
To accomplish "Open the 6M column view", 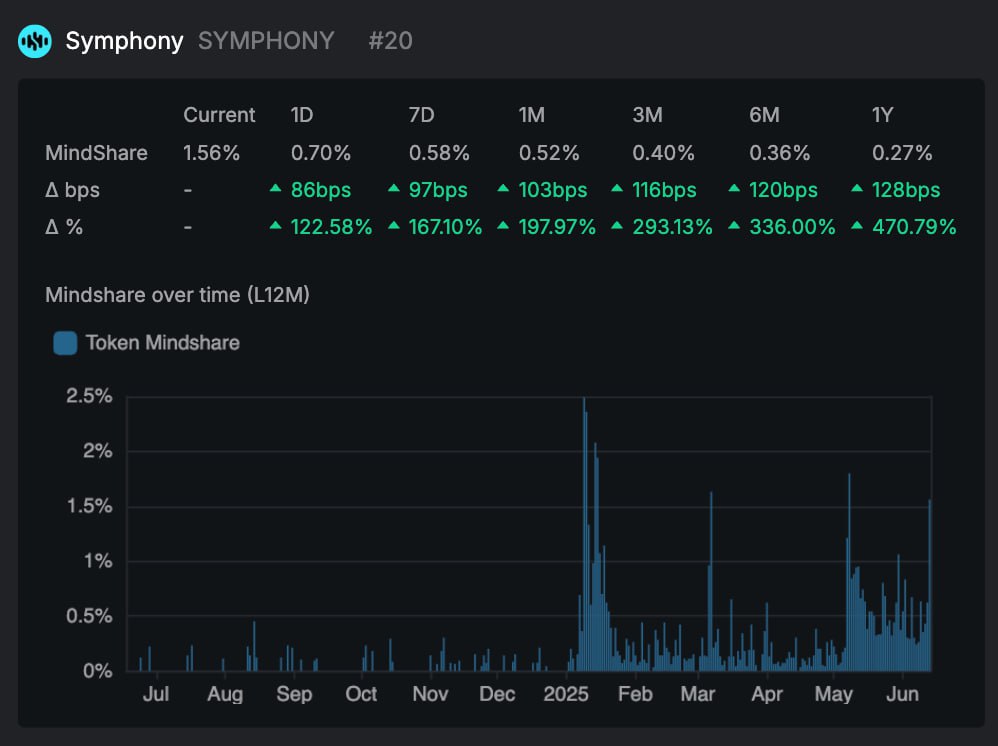I will coord(763,115).
